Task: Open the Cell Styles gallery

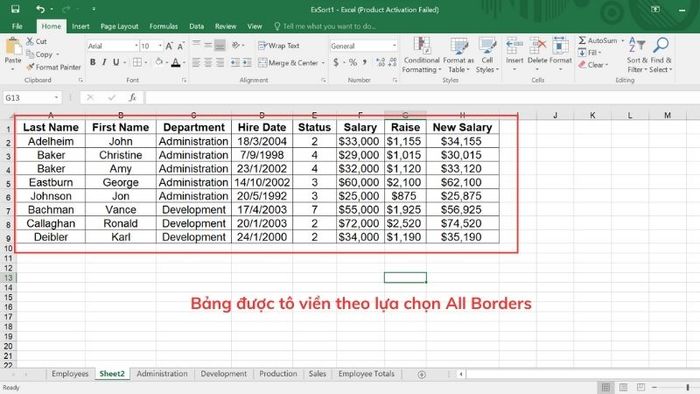Action: (x=487, y=55)
